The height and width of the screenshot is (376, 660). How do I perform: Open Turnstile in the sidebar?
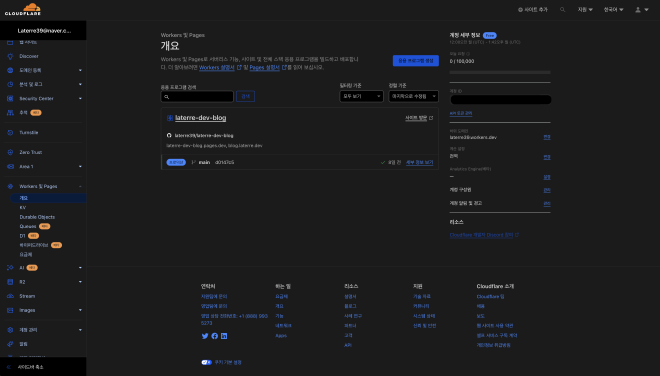click(x=29, y=133)
